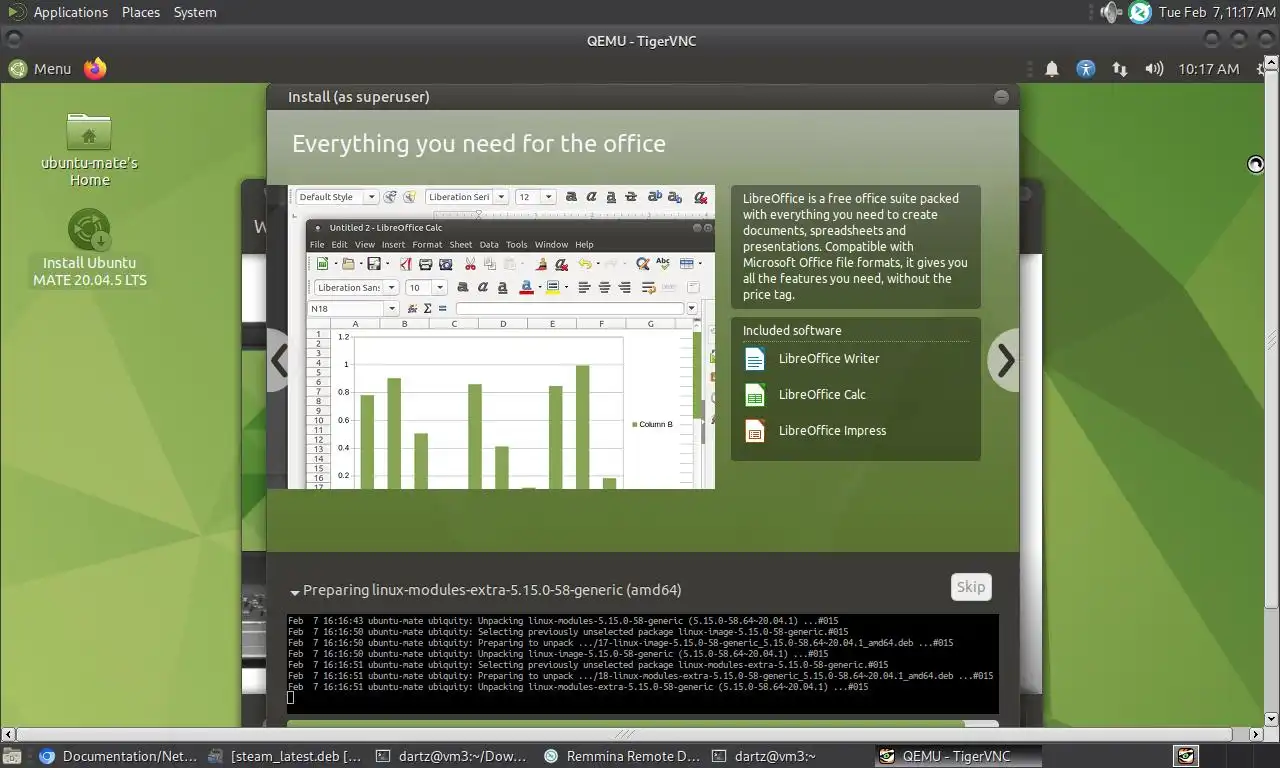Open the host date and time clock
This screenshot has width=1280, height=768.
tap(1217, 12)
